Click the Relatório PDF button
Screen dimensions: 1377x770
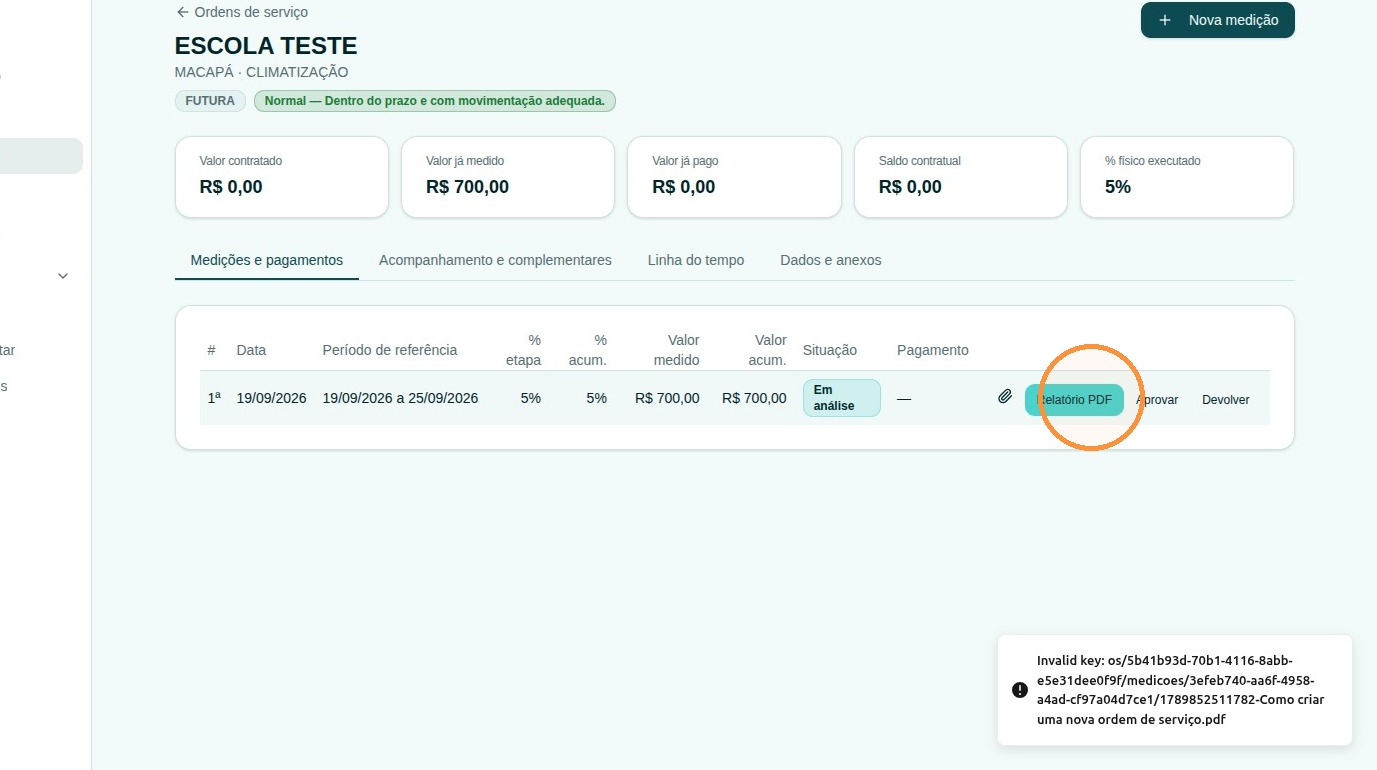[x=1074, y=399]
